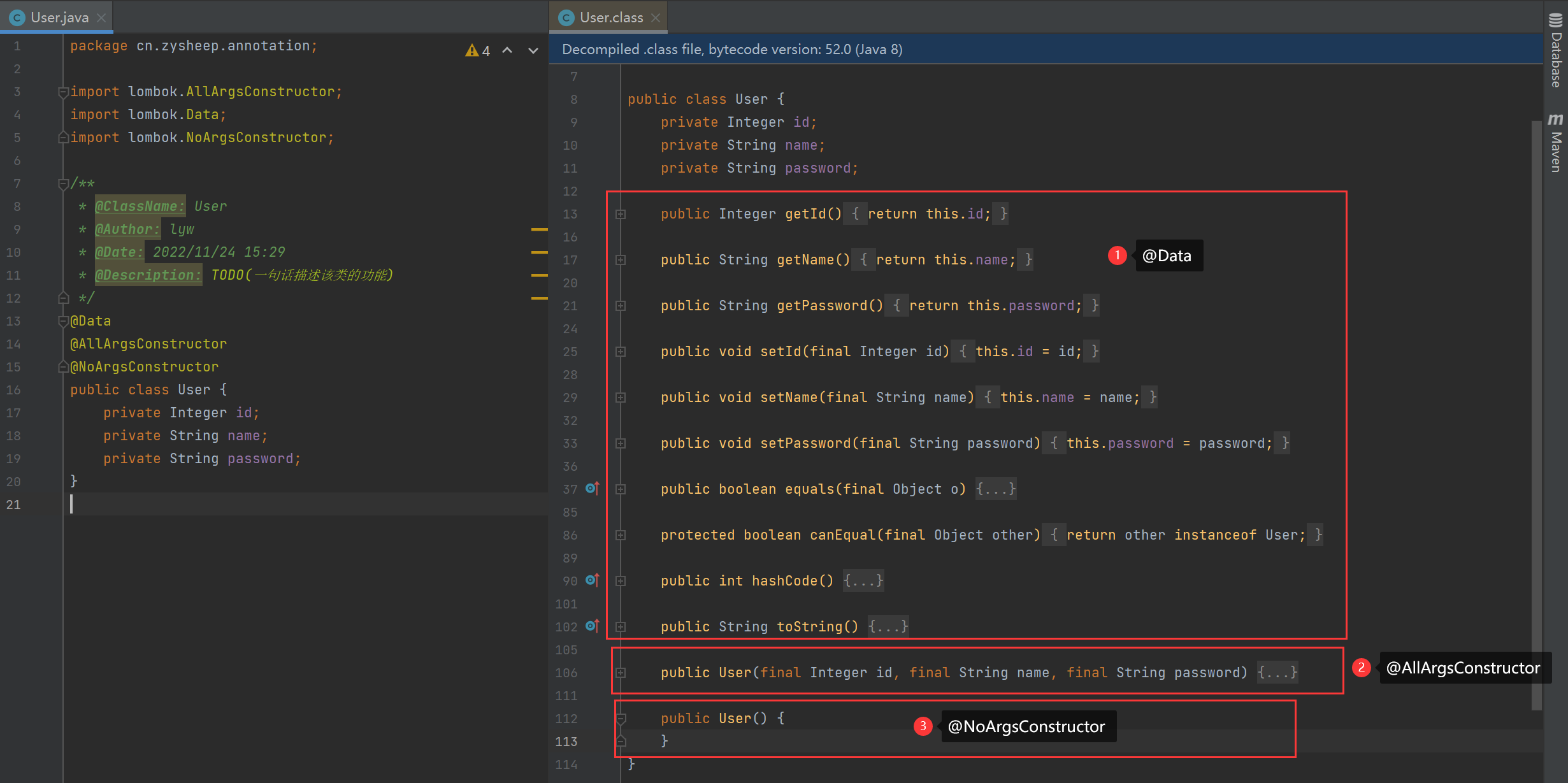Place cursor on empty line 21
Viewport: 1568px width, 783px height.
pos(255,505)
